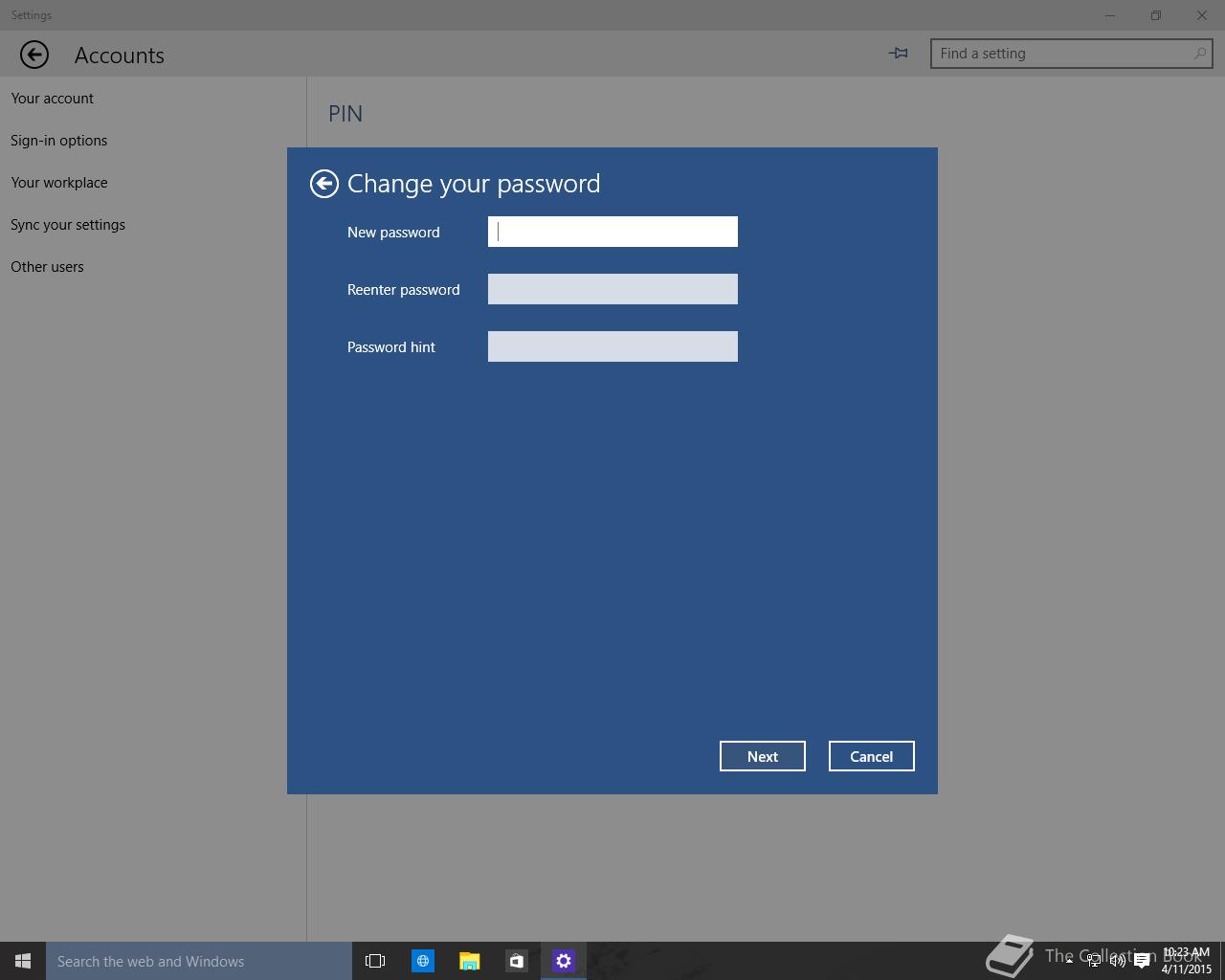Open the volume speaker tray icon
1225x980 pixels.
[x=1117, y=961]
